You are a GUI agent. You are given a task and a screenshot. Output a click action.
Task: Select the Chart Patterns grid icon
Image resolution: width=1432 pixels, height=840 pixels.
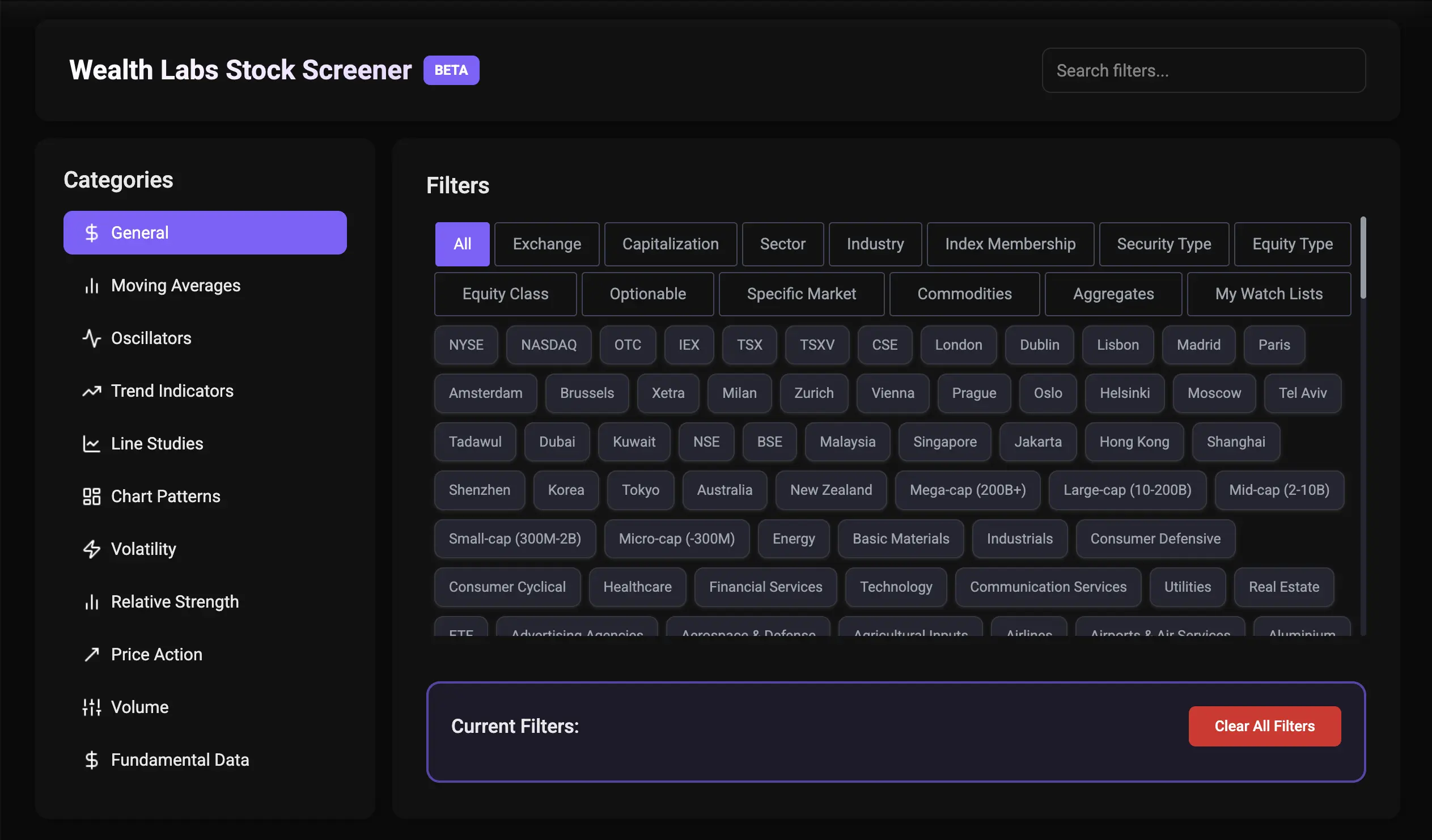92,496
